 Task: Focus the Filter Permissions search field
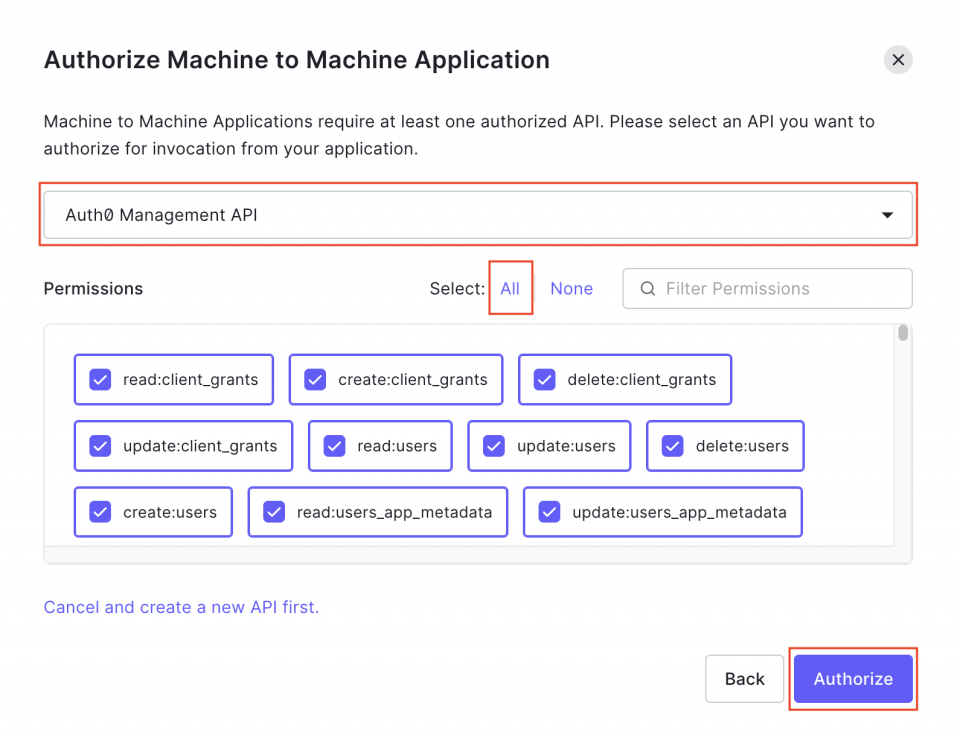[x=767, y=288]
